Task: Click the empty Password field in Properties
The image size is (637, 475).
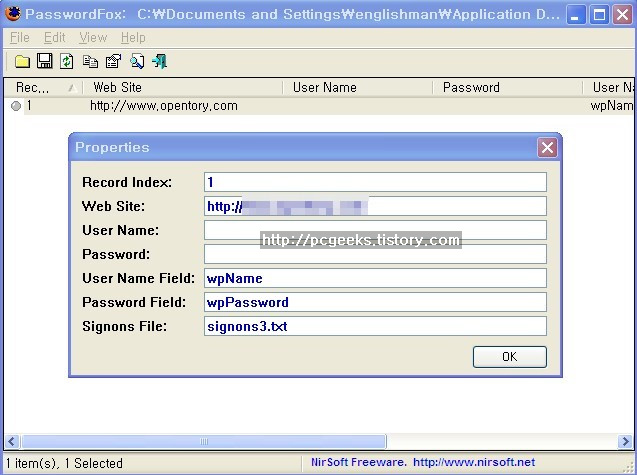Action: (375, 254)
